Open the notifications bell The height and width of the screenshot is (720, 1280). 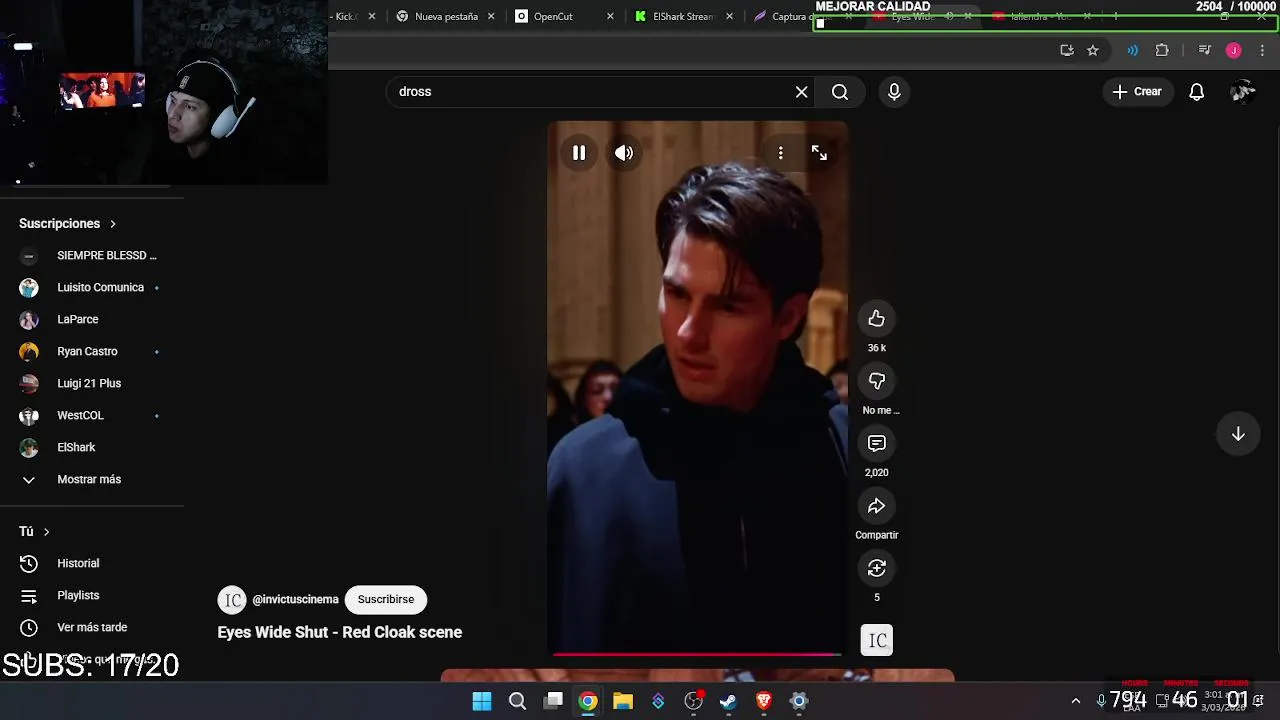tap(1197, 92)
